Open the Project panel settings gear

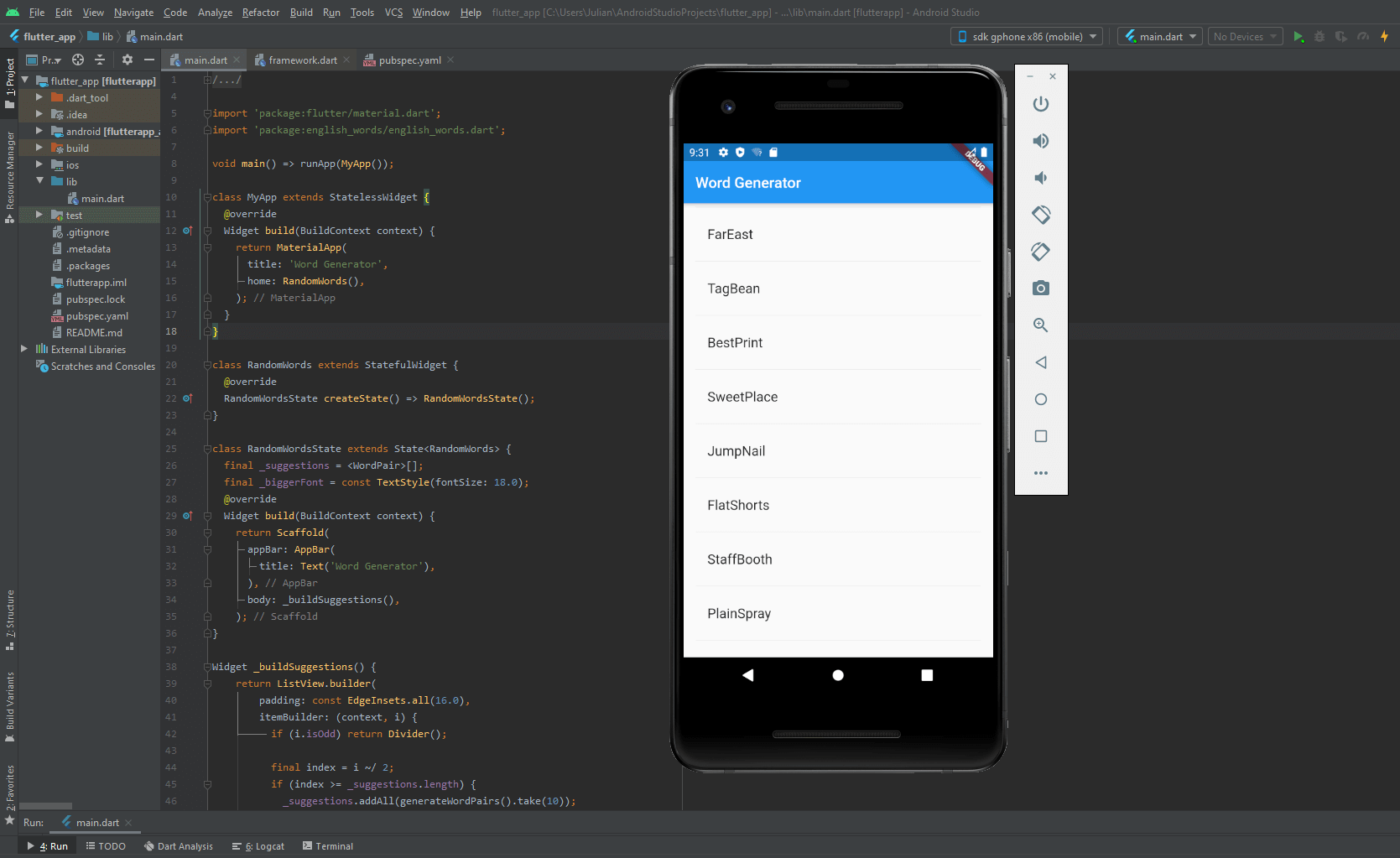(x=127, y=60)
